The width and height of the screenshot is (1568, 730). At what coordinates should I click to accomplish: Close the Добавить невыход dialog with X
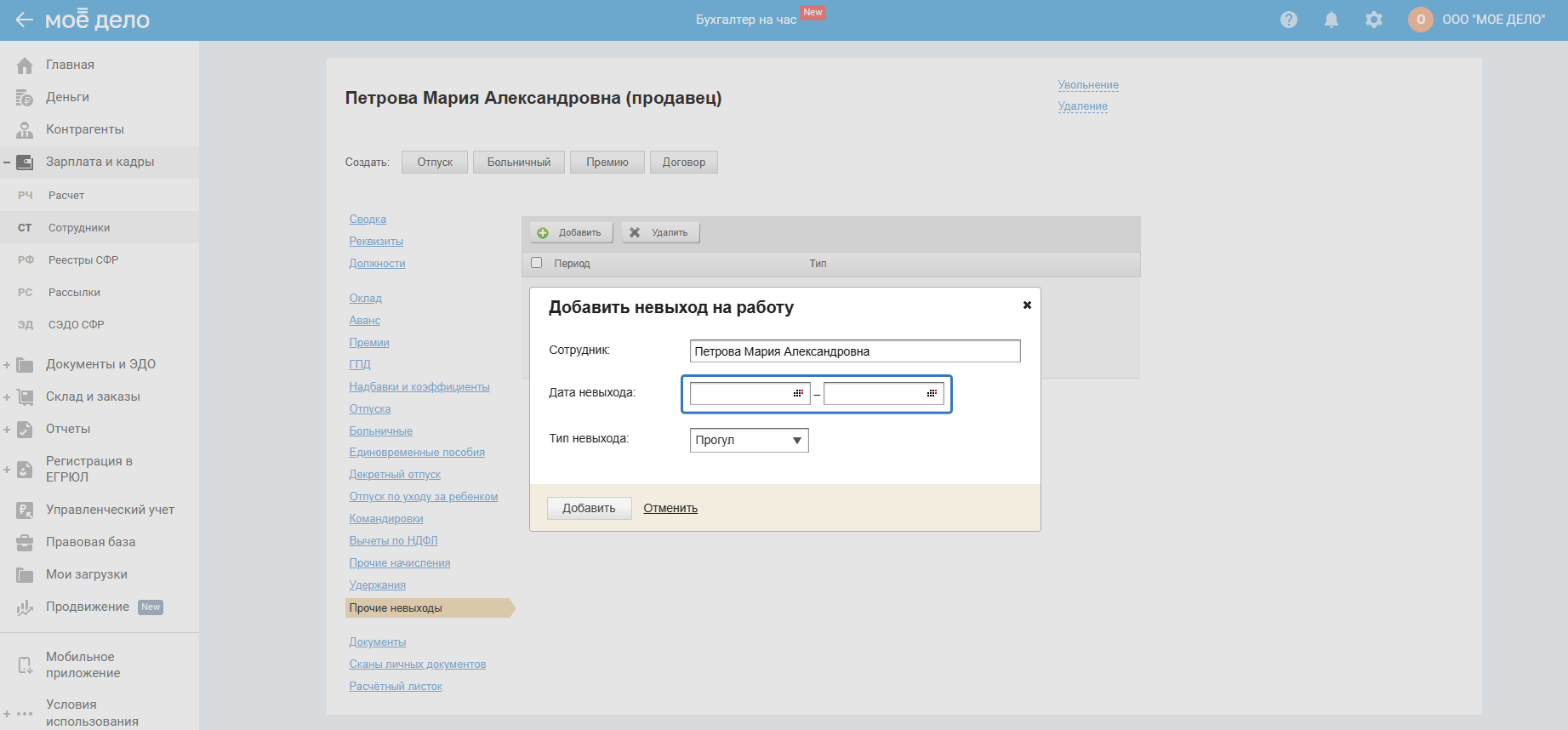pos(1027,305)
